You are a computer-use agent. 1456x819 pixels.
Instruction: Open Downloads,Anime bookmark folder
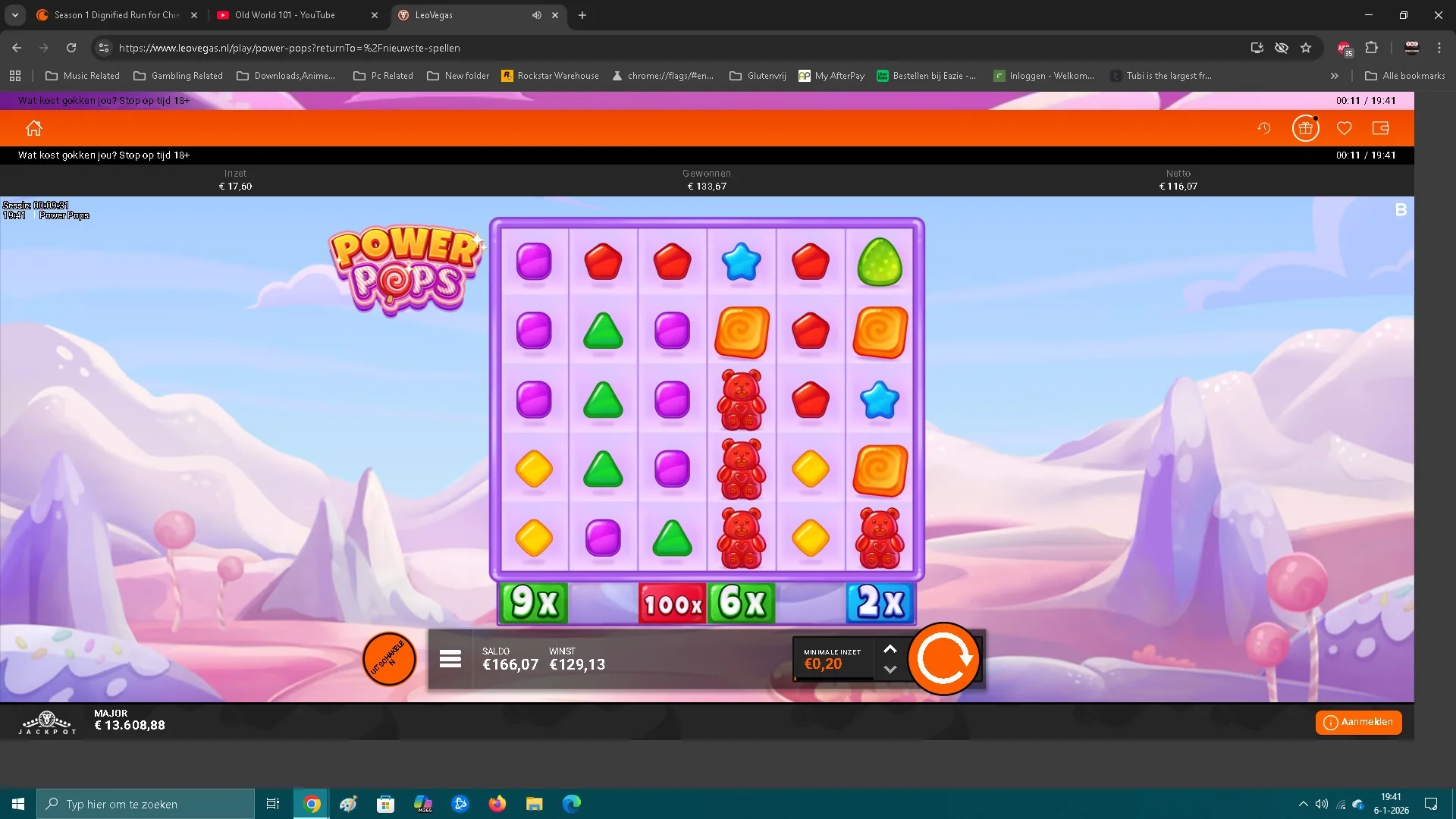[x=286, y=76]
